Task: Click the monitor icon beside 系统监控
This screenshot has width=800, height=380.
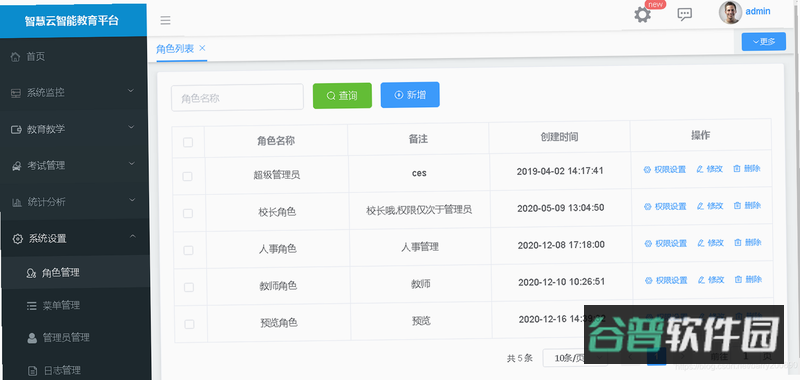Action: (16, 93)
